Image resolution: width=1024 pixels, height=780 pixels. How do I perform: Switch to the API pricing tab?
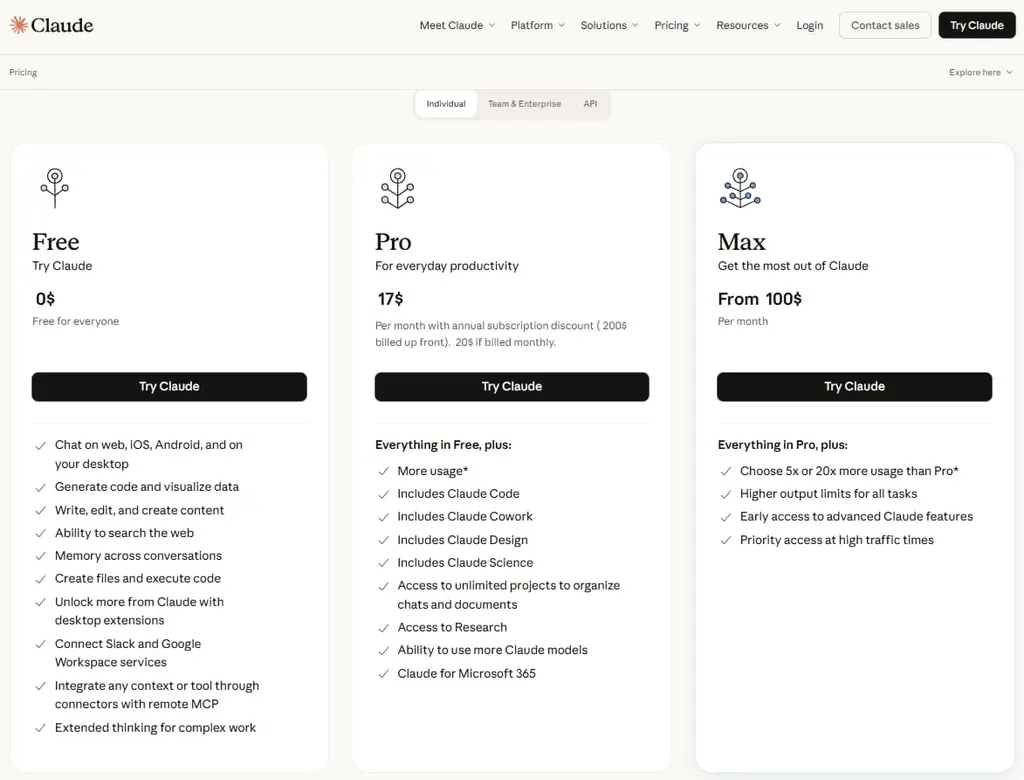pyautogui.click(x=590, y=104)
